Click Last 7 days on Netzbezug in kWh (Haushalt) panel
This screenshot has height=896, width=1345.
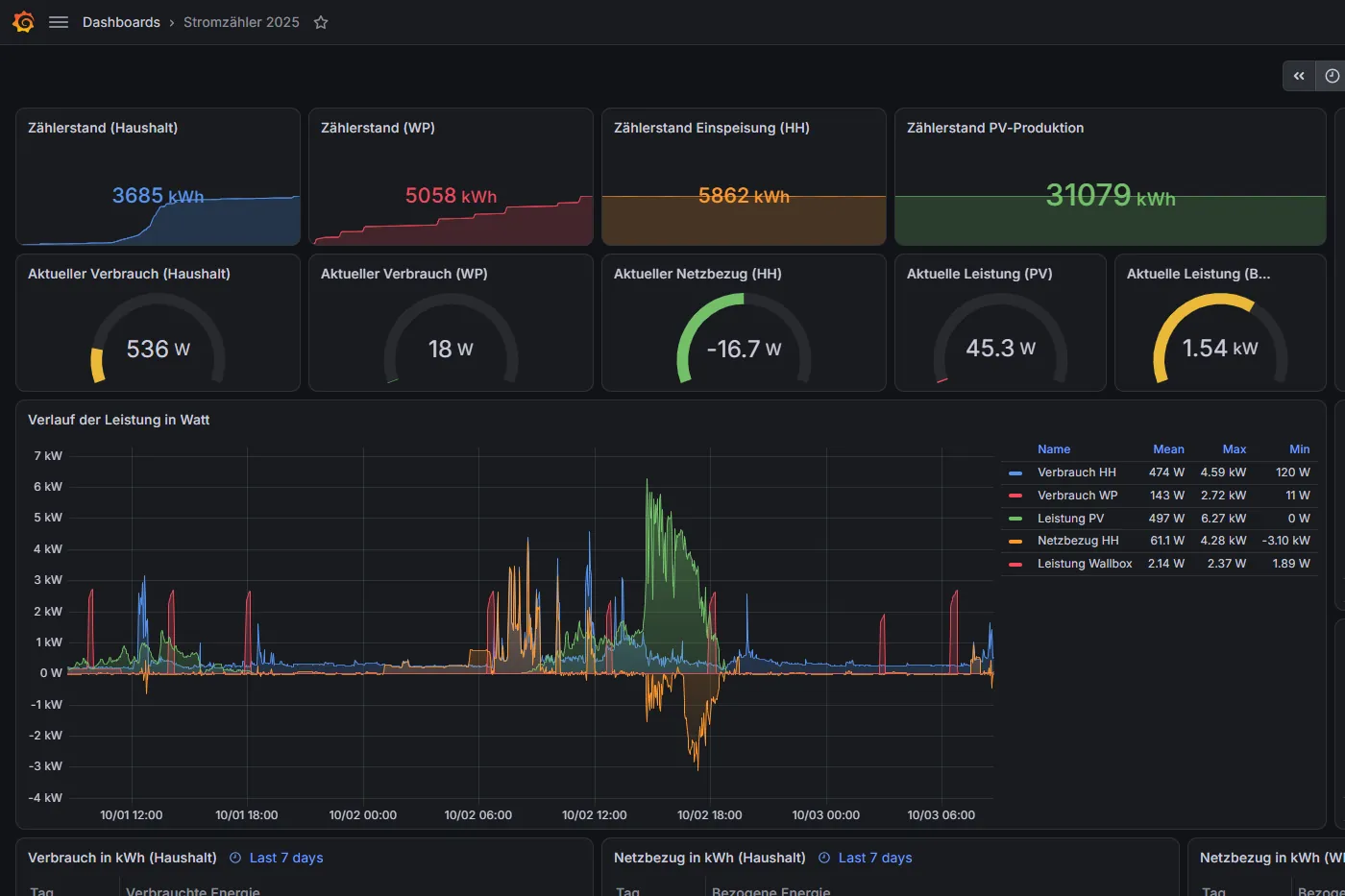(875, 858)
